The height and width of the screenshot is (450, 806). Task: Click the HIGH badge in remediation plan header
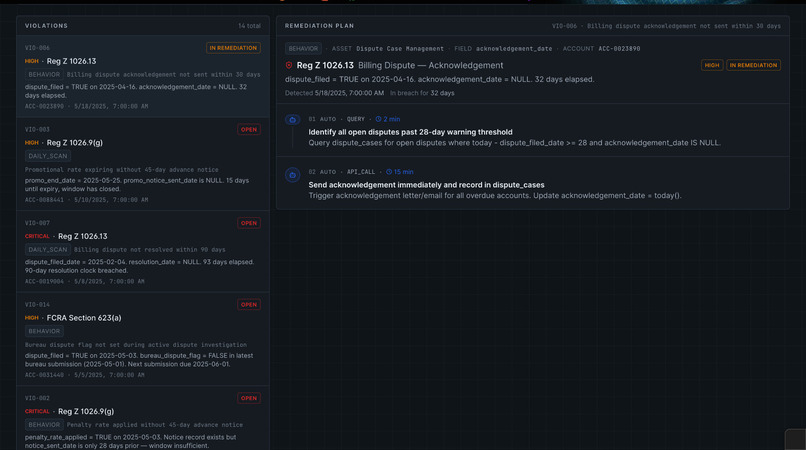(712, 65)
